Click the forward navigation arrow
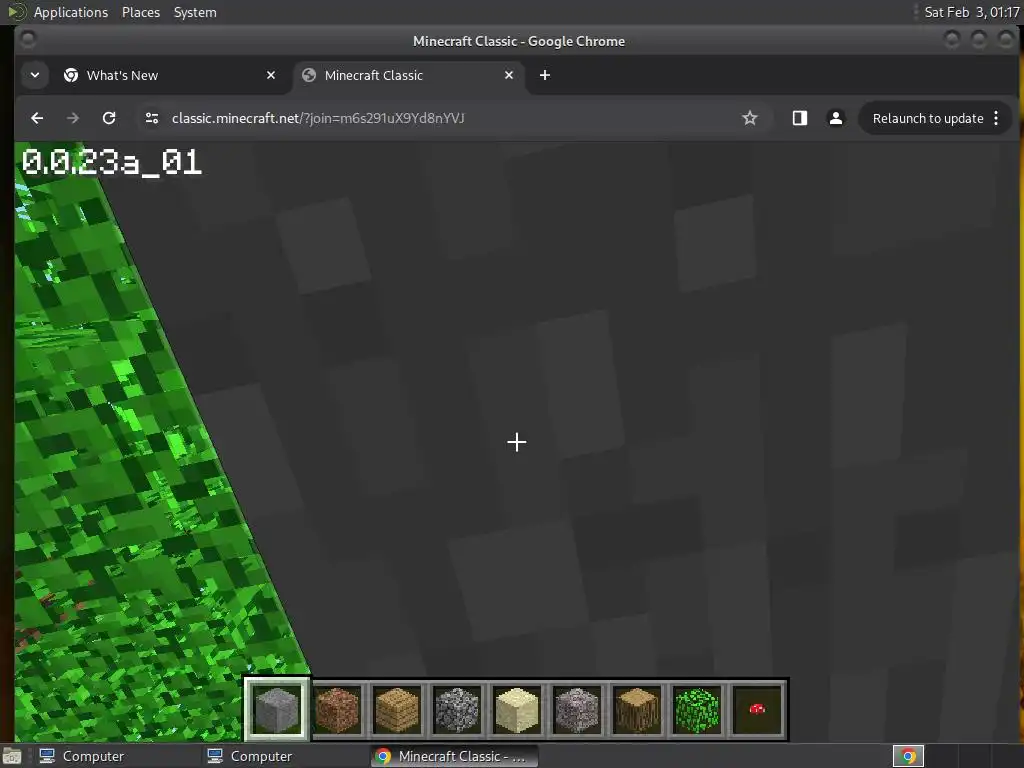 (x=72, y=118)
